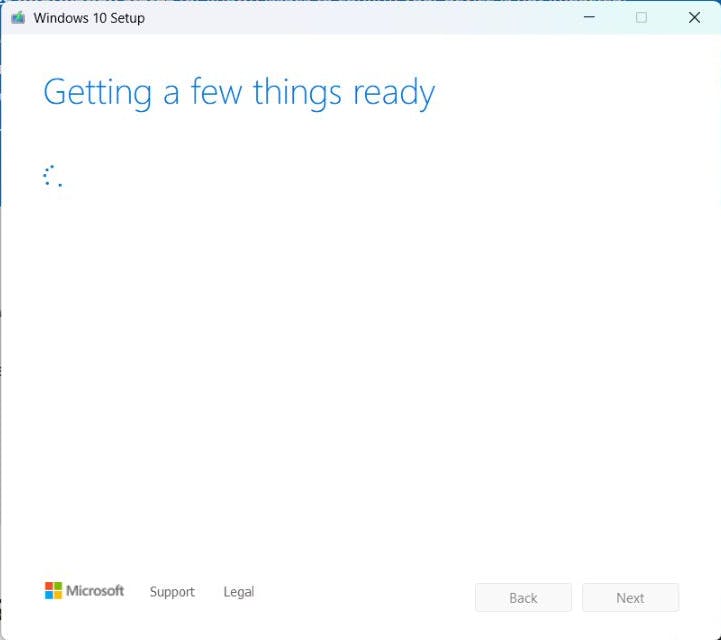Click the Windows 10 Setup title bar icon

tap(18, 18)
